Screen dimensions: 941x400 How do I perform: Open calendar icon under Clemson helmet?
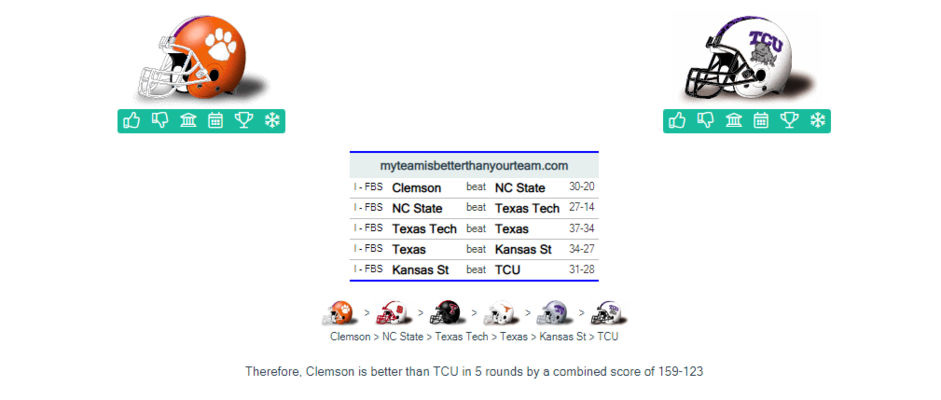pos(215,121)
